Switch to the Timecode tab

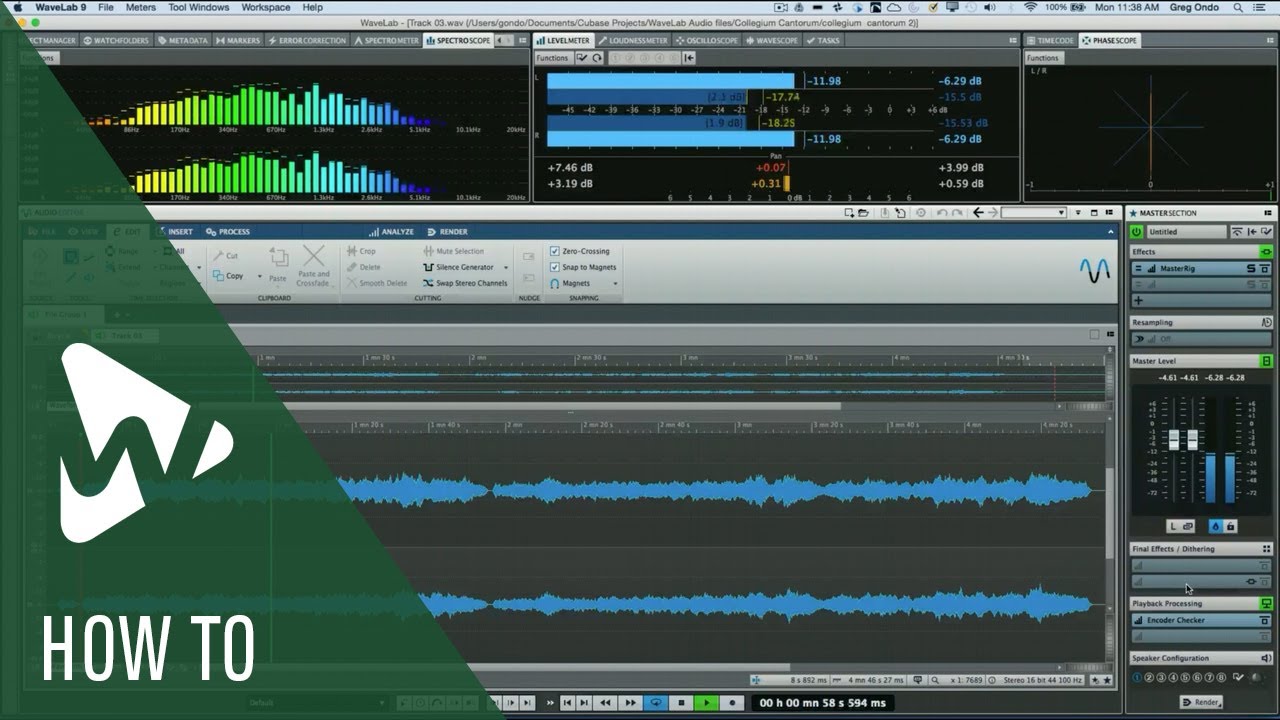[x=1050, y=41]
